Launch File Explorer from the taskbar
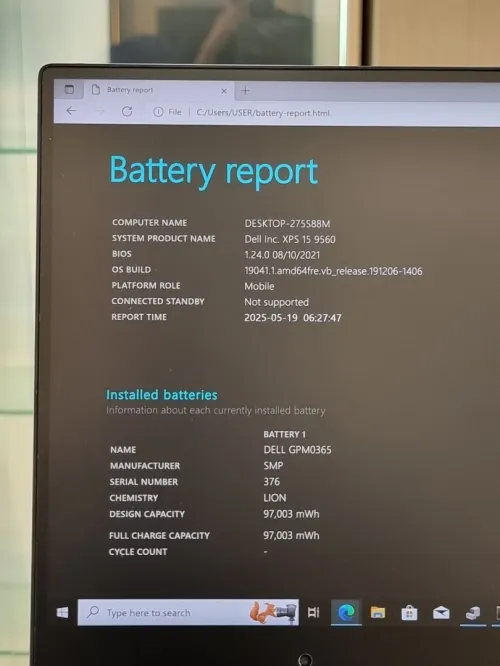 [x=378, y=612]
